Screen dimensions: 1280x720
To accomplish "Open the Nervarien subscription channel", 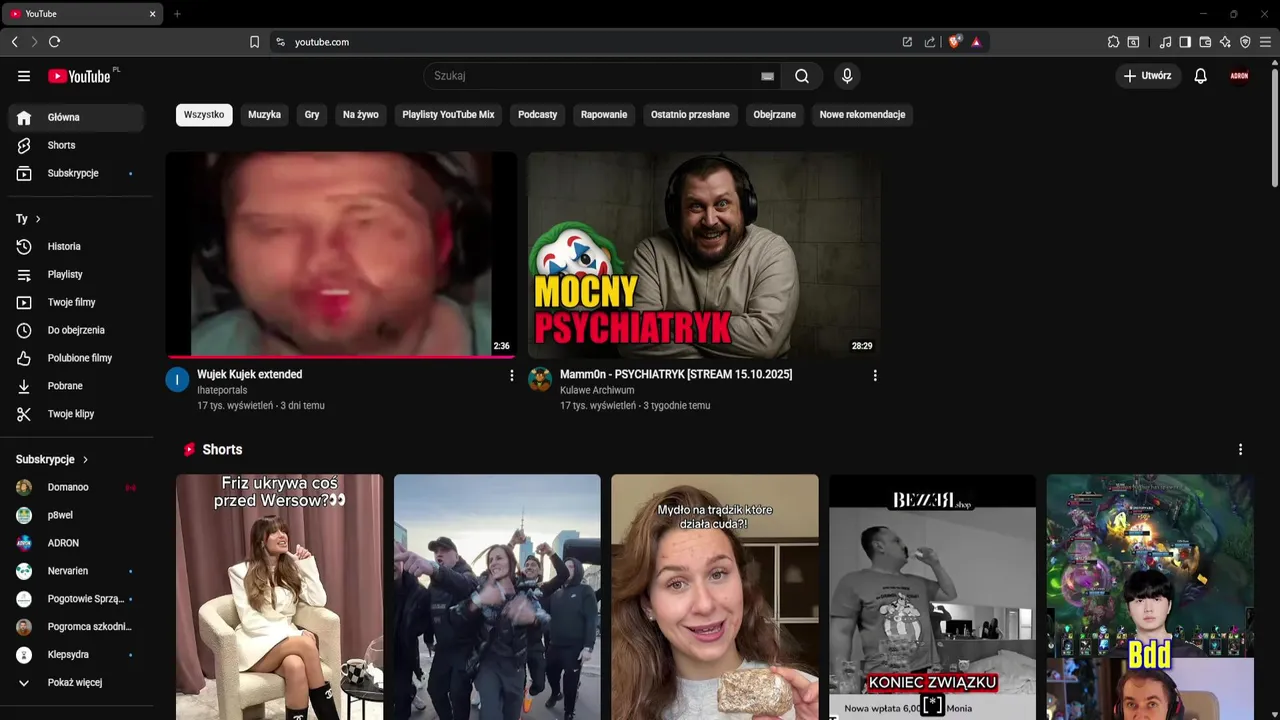I will pos(76,571).
